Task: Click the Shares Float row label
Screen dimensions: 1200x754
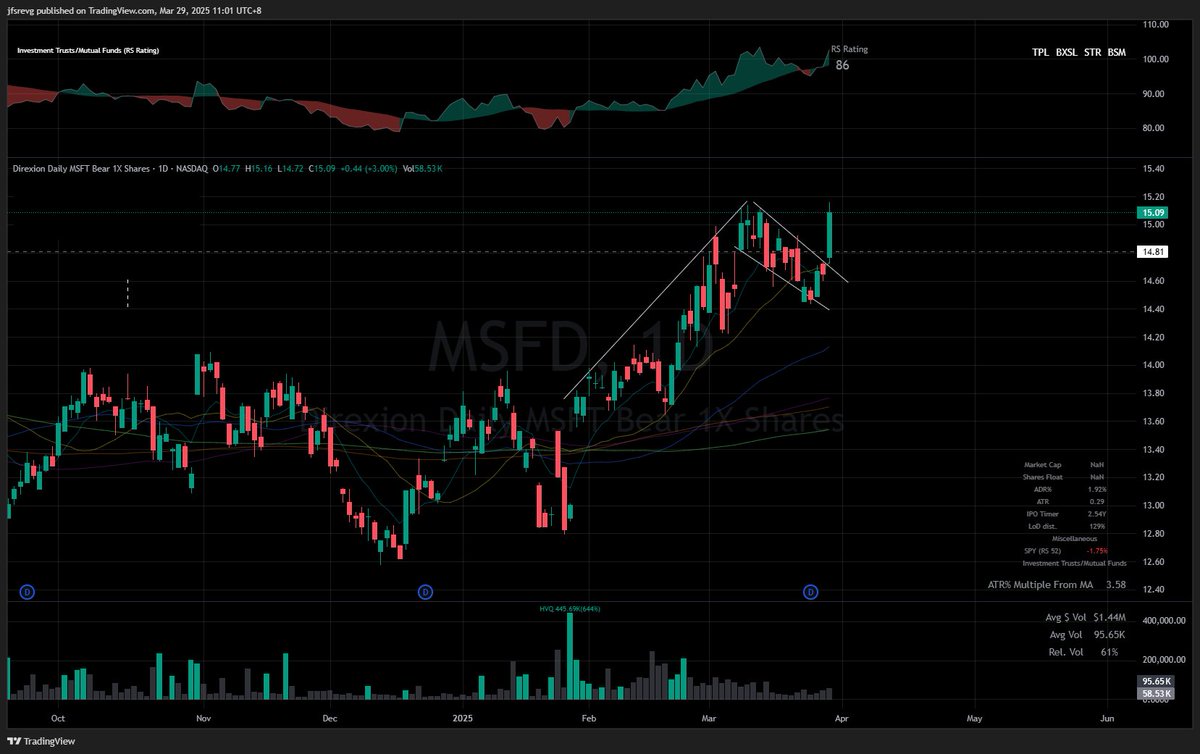Action: click(1043, 477)
